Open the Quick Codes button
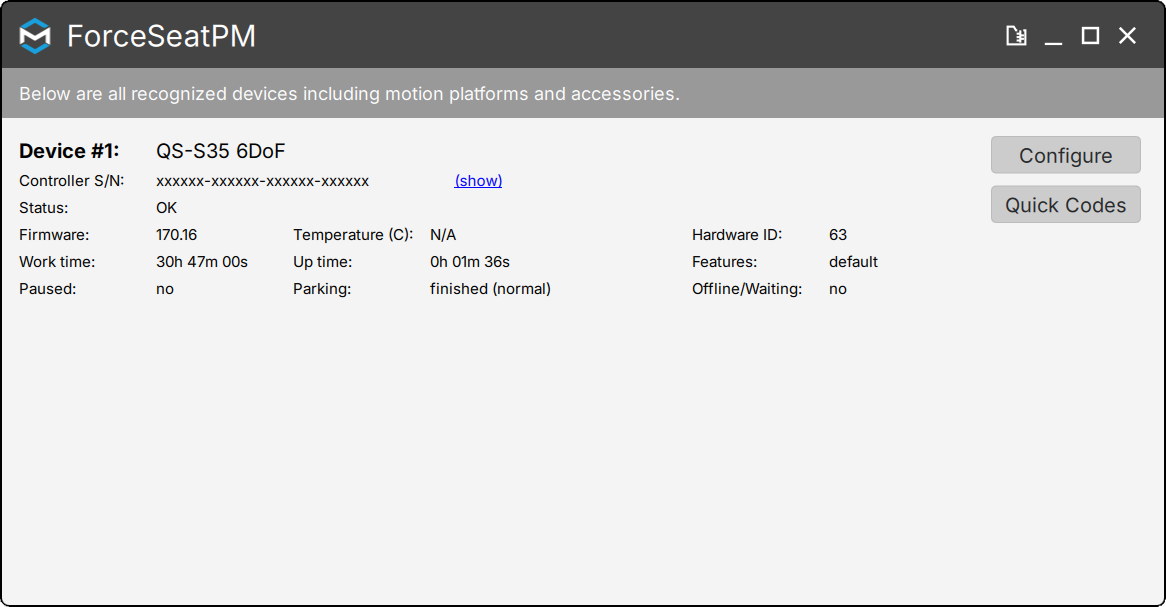 coord(1066,205)
